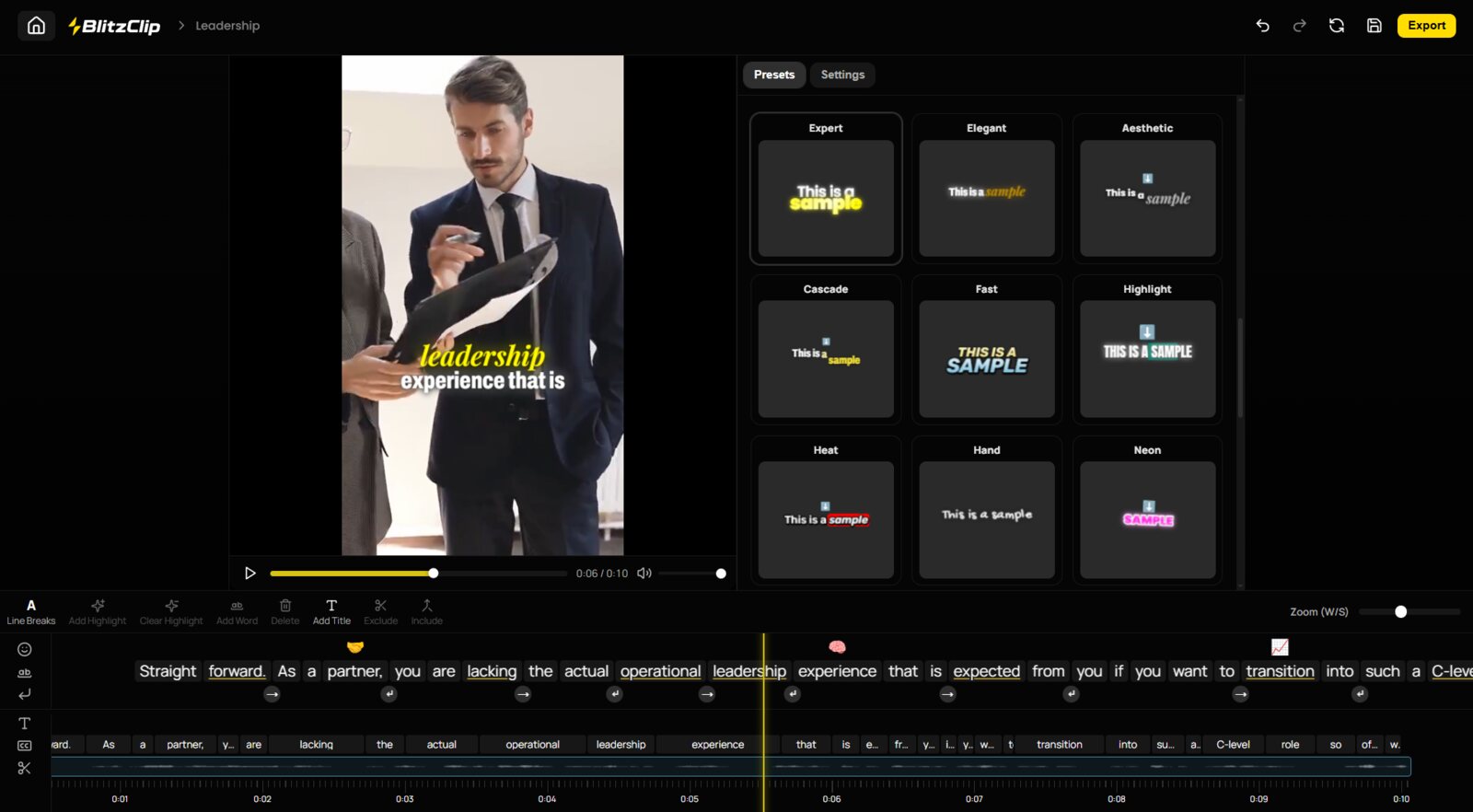Click the brain emoji above experience
The image size is (1473, 812).
[837, 647]
